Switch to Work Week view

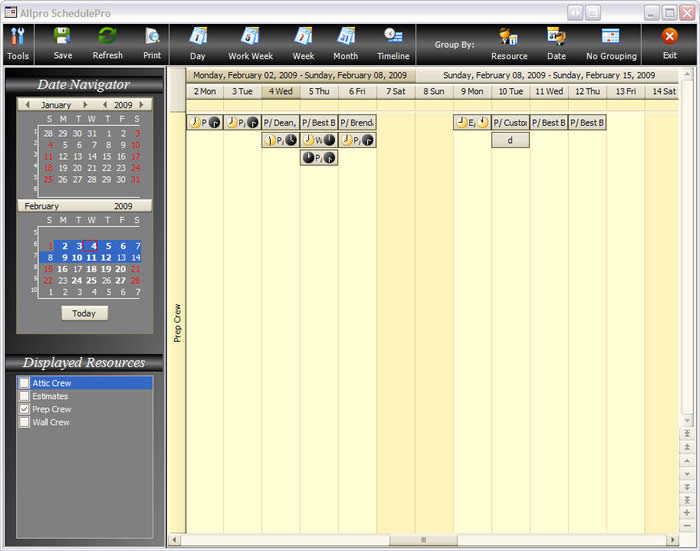pyautogui.click(x=250, y=44)
